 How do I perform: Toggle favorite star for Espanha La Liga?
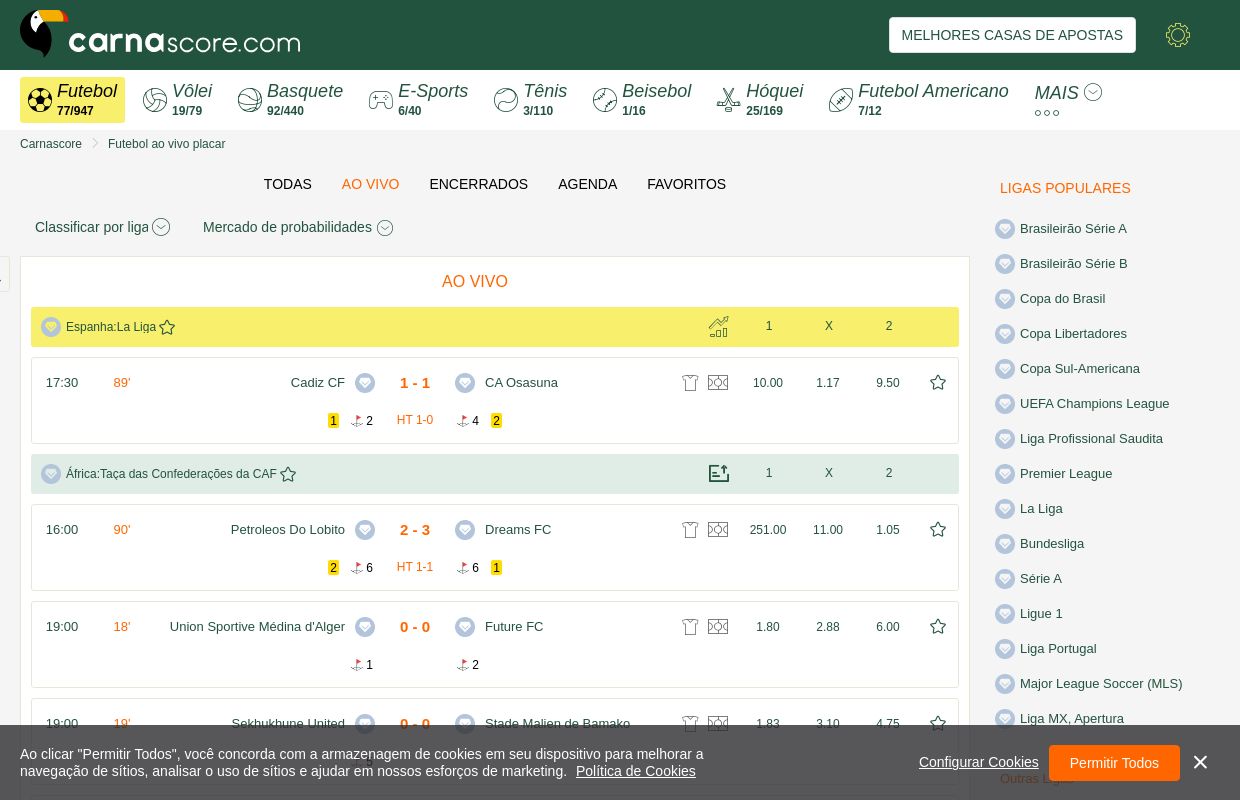[x=167, y=327]
